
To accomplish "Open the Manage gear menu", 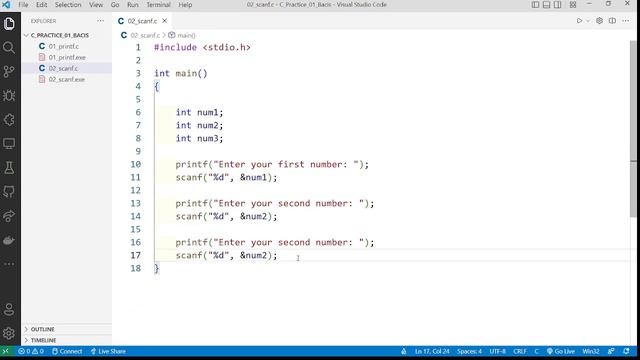I will 9,333.
